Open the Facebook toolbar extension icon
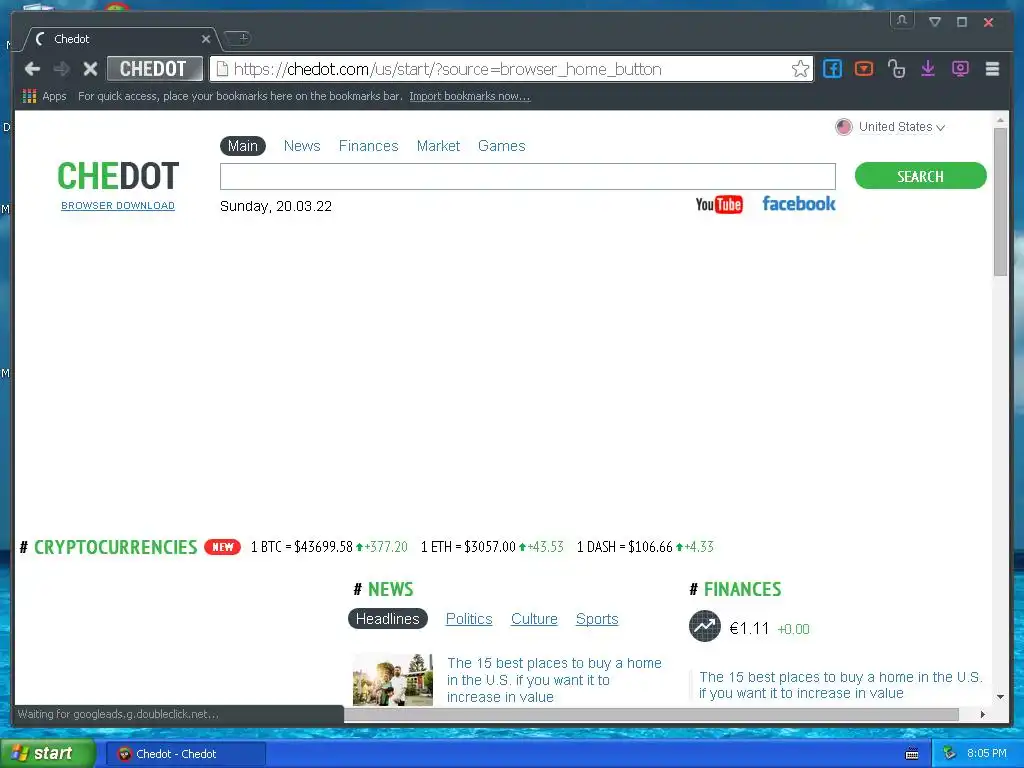The height and width of the screenshot is (768, 1024). [x=832, y=69]
